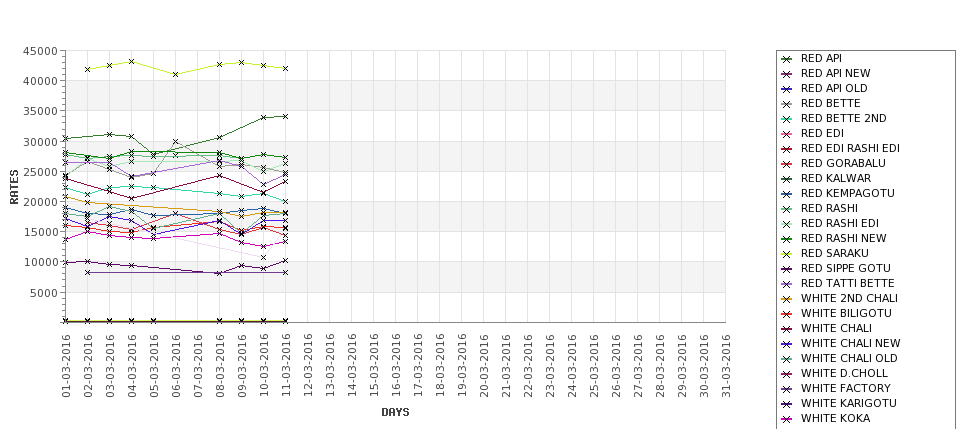Viewport: 975px width, 429px height.
Task: Select RED SARAKU legend entry
Action: point(834,253)
